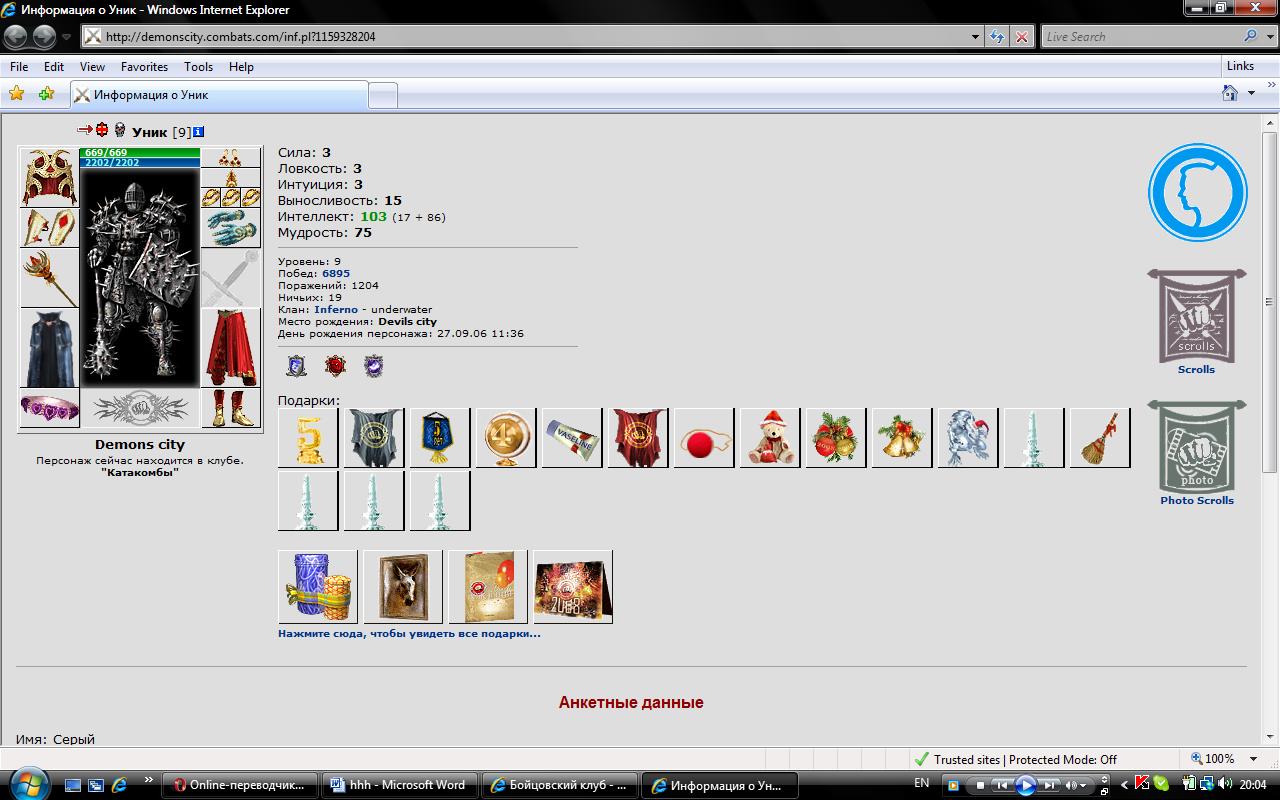Open the blue vase with coins gift

pyautogui.click(x=318, y=587)
